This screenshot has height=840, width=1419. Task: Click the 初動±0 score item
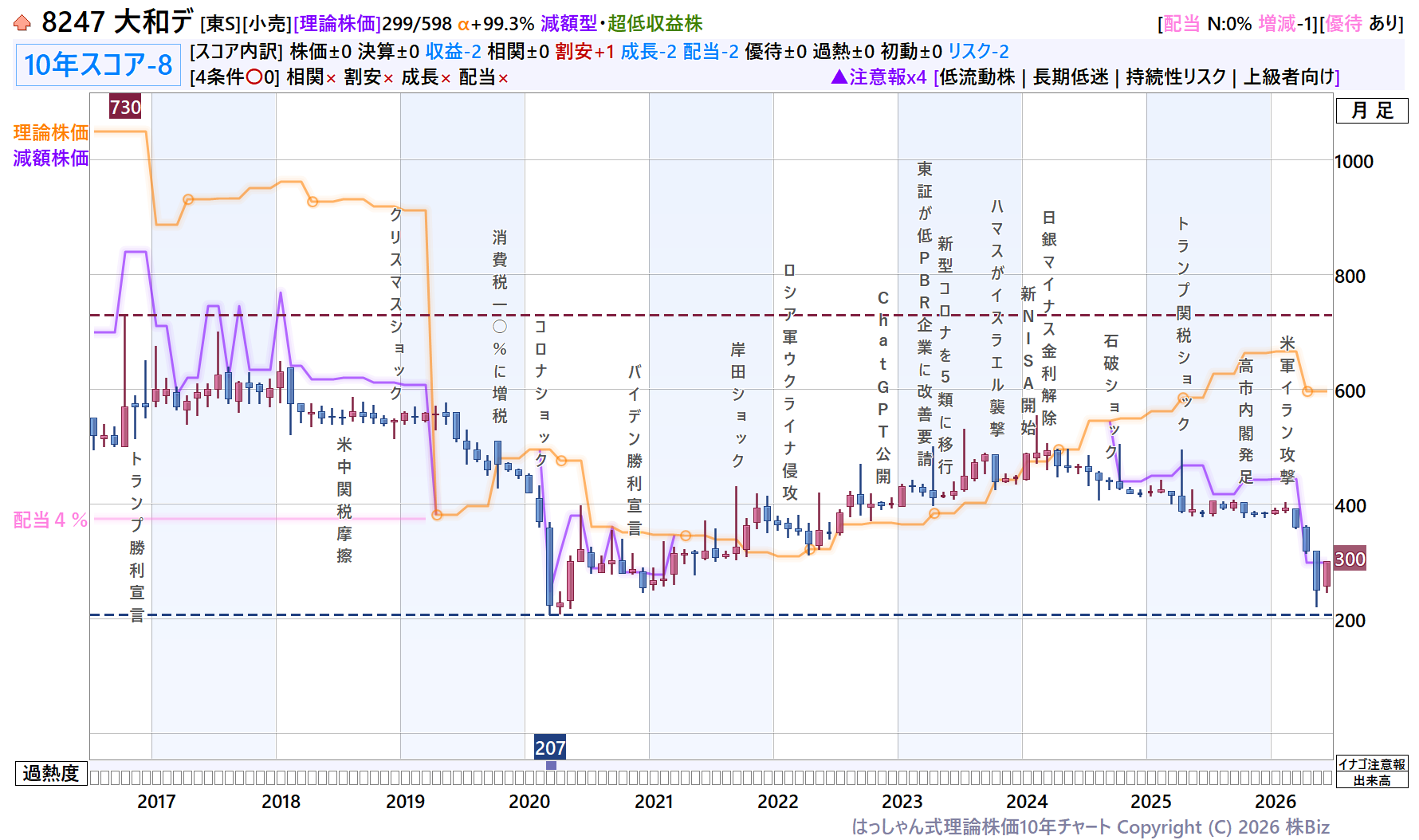pyautogui.click(x=911, y=52)
